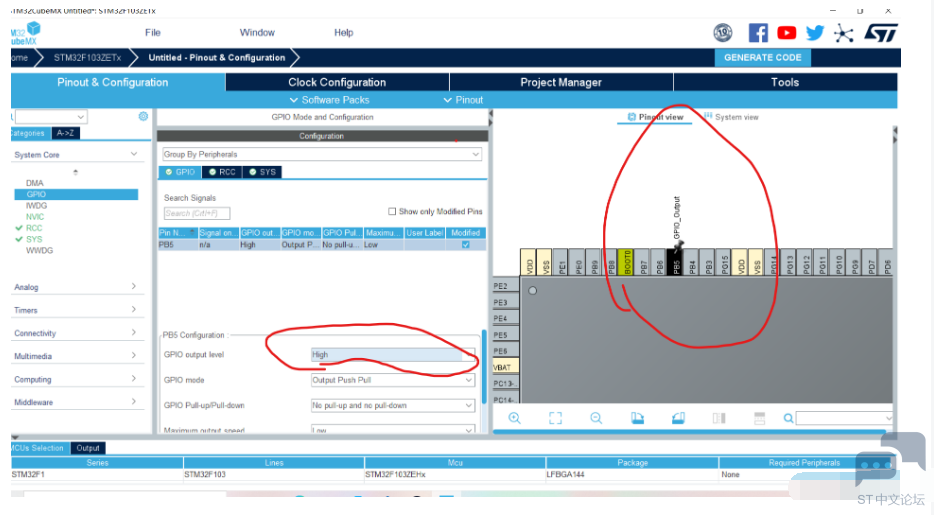This screenshot has width=934, height=515.
Task: Zoom in on the pinout view
Action: 515,418
